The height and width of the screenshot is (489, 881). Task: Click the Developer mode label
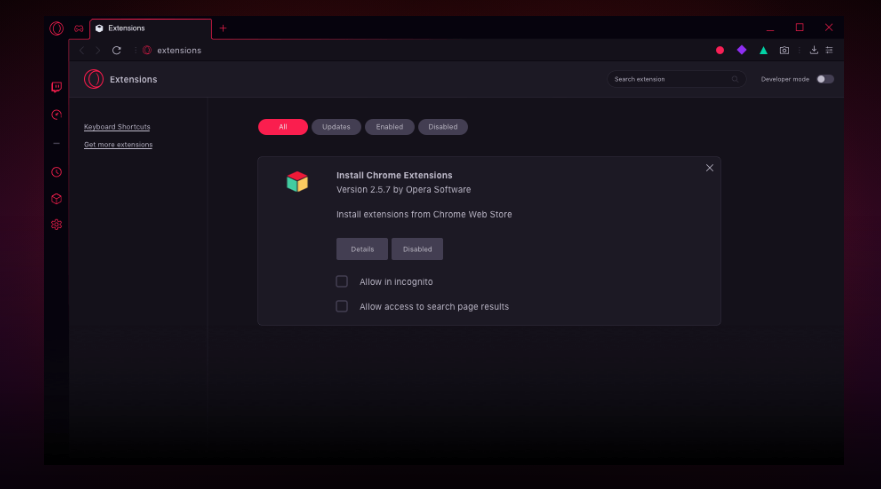pyautogui.click(x=784, y=79)
